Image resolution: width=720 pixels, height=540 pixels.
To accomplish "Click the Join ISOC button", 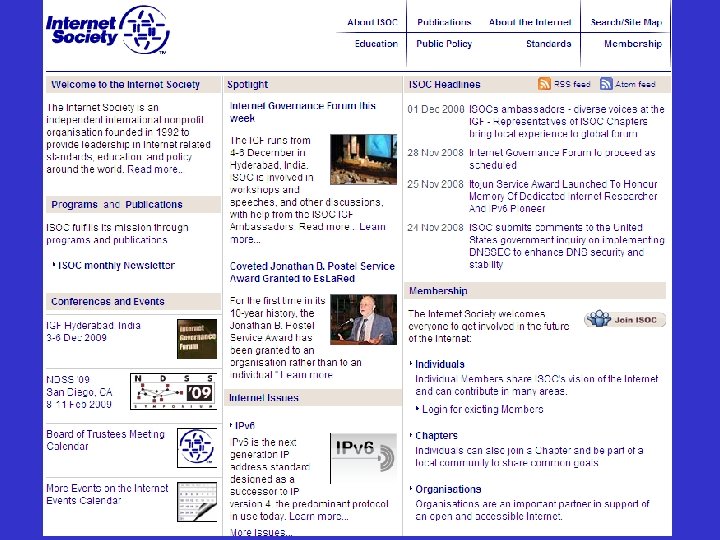I will pyautogui.click(x=624, y=319).
